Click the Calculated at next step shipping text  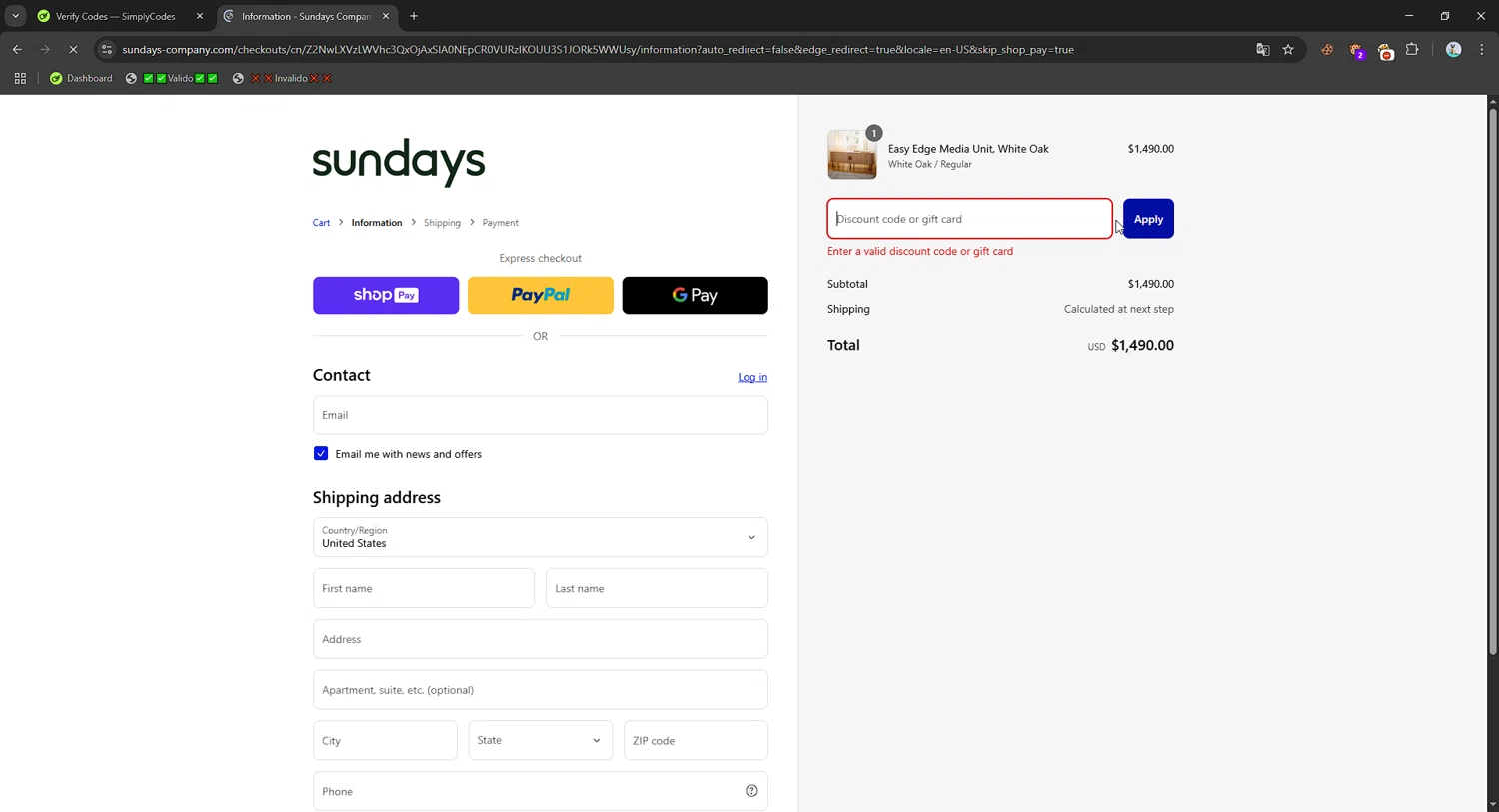[1118, 309]
